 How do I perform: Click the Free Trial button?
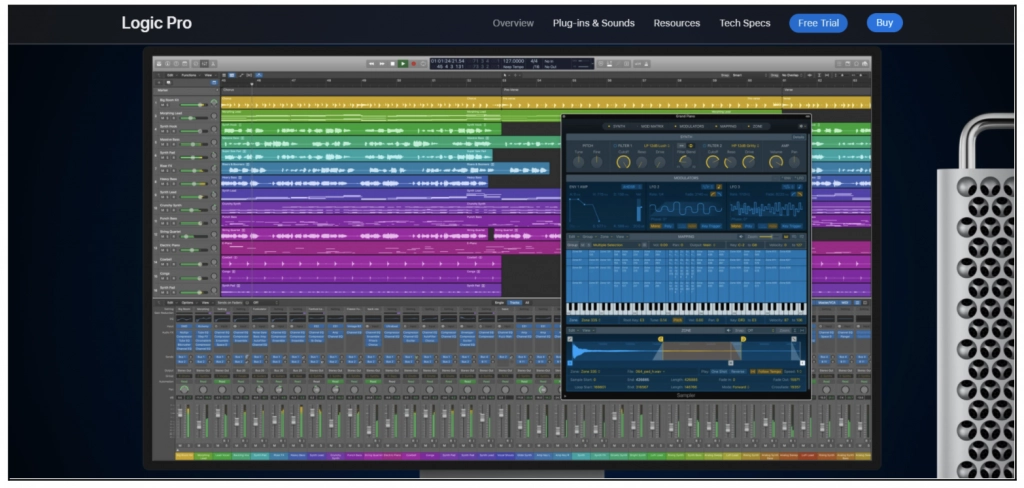tap(817, 23)
